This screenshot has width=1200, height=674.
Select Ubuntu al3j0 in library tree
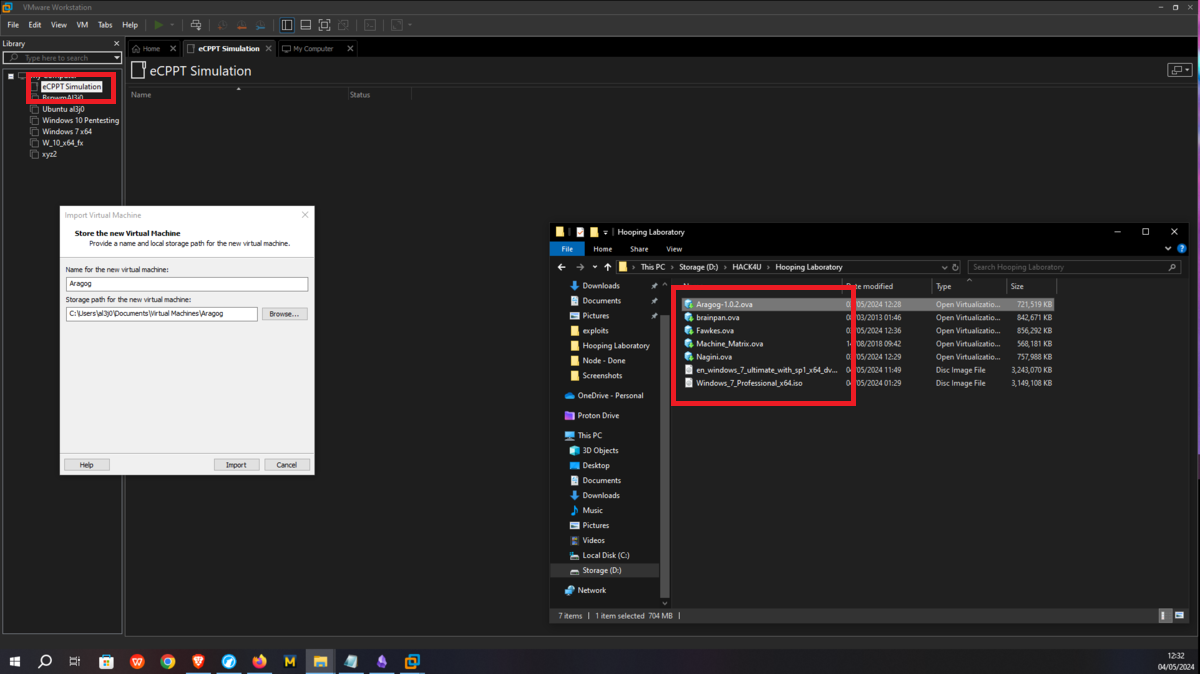coord(63,109)
